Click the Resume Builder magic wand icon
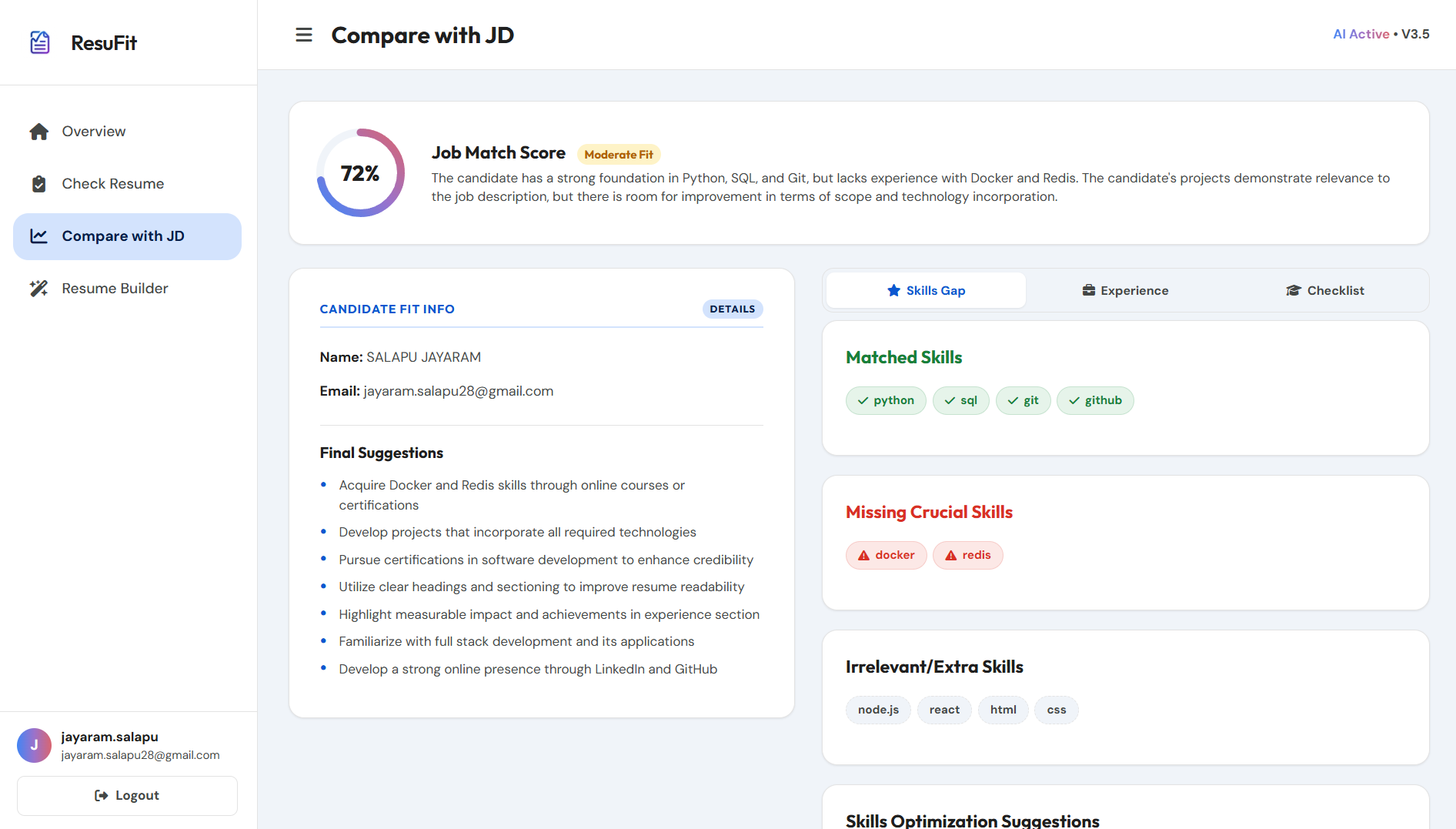 pos(39,289)
